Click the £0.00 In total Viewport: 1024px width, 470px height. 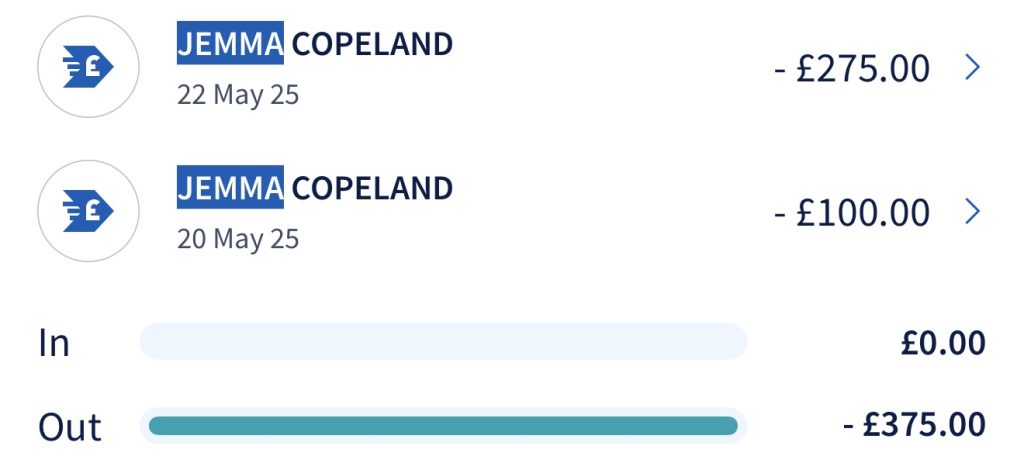[x=943, y=343]
